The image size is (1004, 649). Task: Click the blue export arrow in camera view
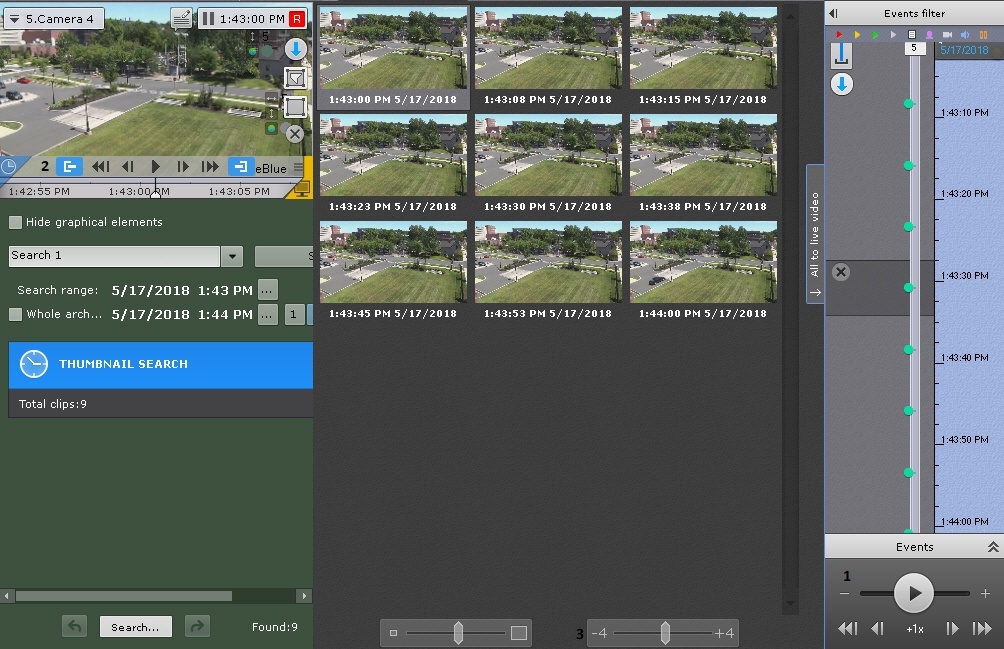(295, 49)
